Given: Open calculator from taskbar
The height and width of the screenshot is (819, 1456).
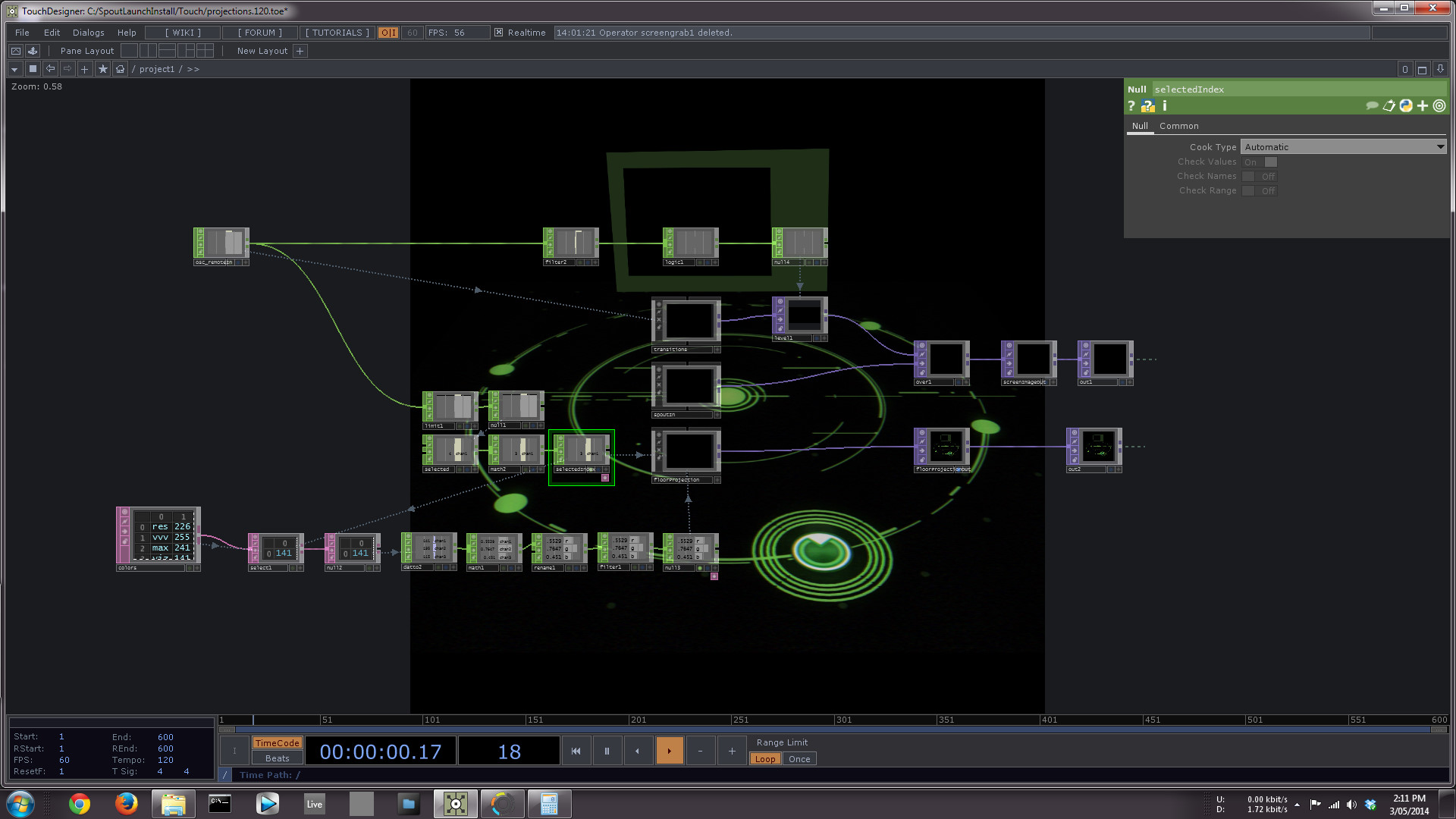Looking at the screenshot, I should tap(550, 804).
